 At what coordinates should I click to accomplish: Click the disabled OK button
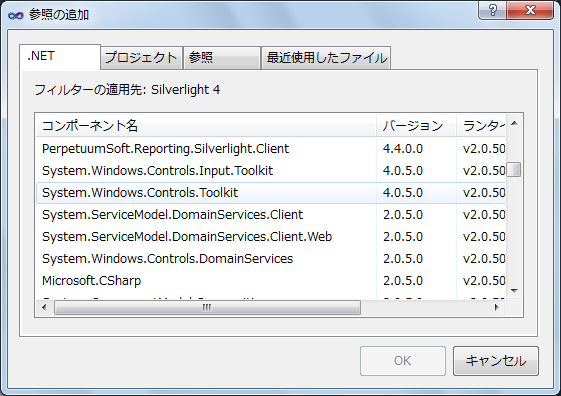403,361
